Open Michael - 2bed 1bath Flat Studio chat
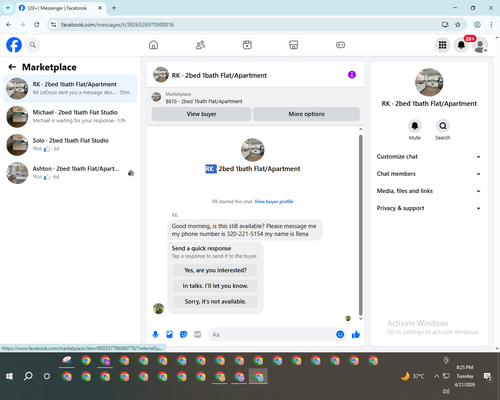Viewport: 500px width, 400px height. pos(70,117)
